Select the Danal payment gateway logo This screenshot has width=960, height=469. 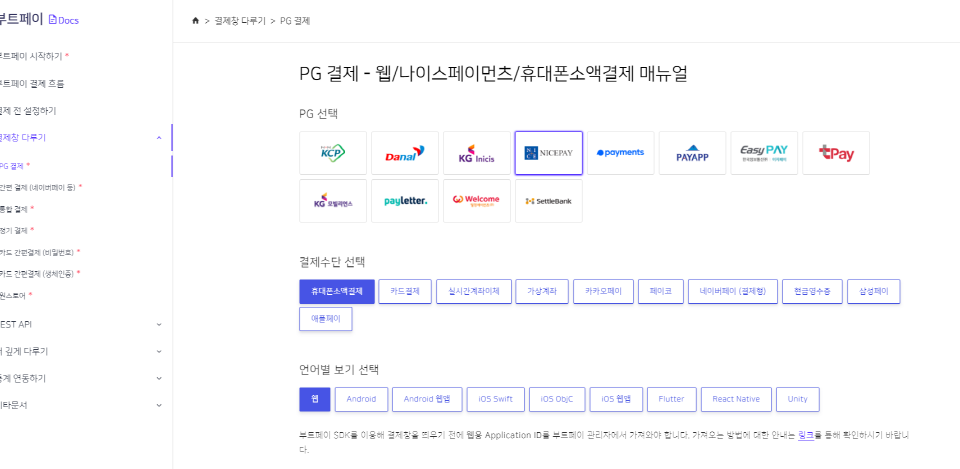pyautogui.click(x=405, y=152)
